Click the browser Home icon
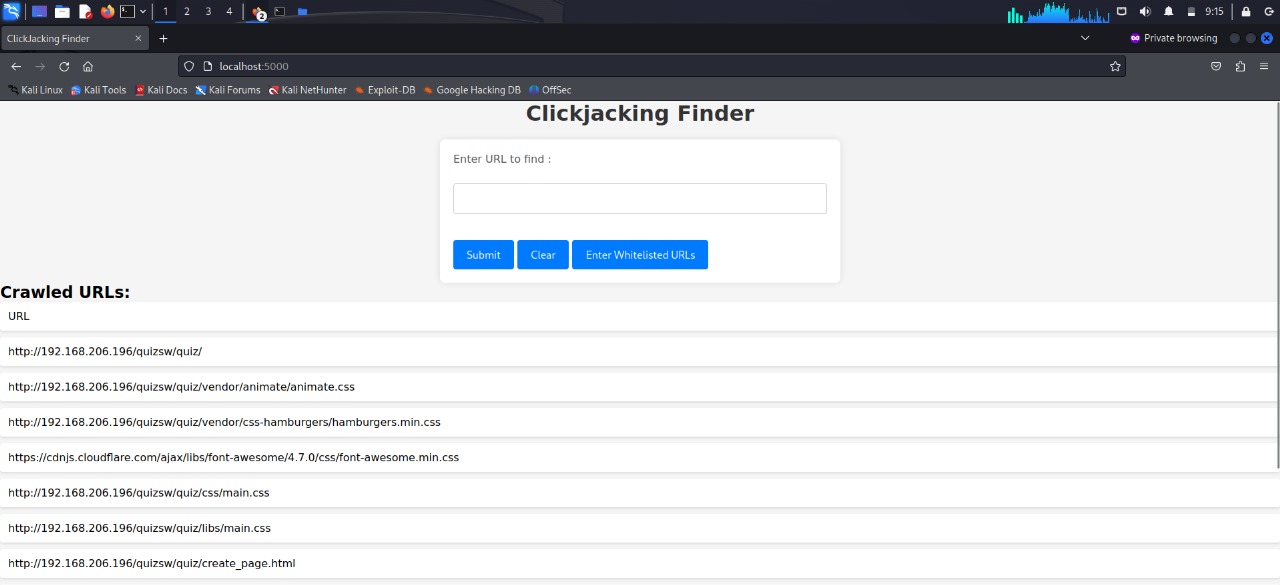The image size is (1280, 585). pyautogui.click(x=88, y=66)
